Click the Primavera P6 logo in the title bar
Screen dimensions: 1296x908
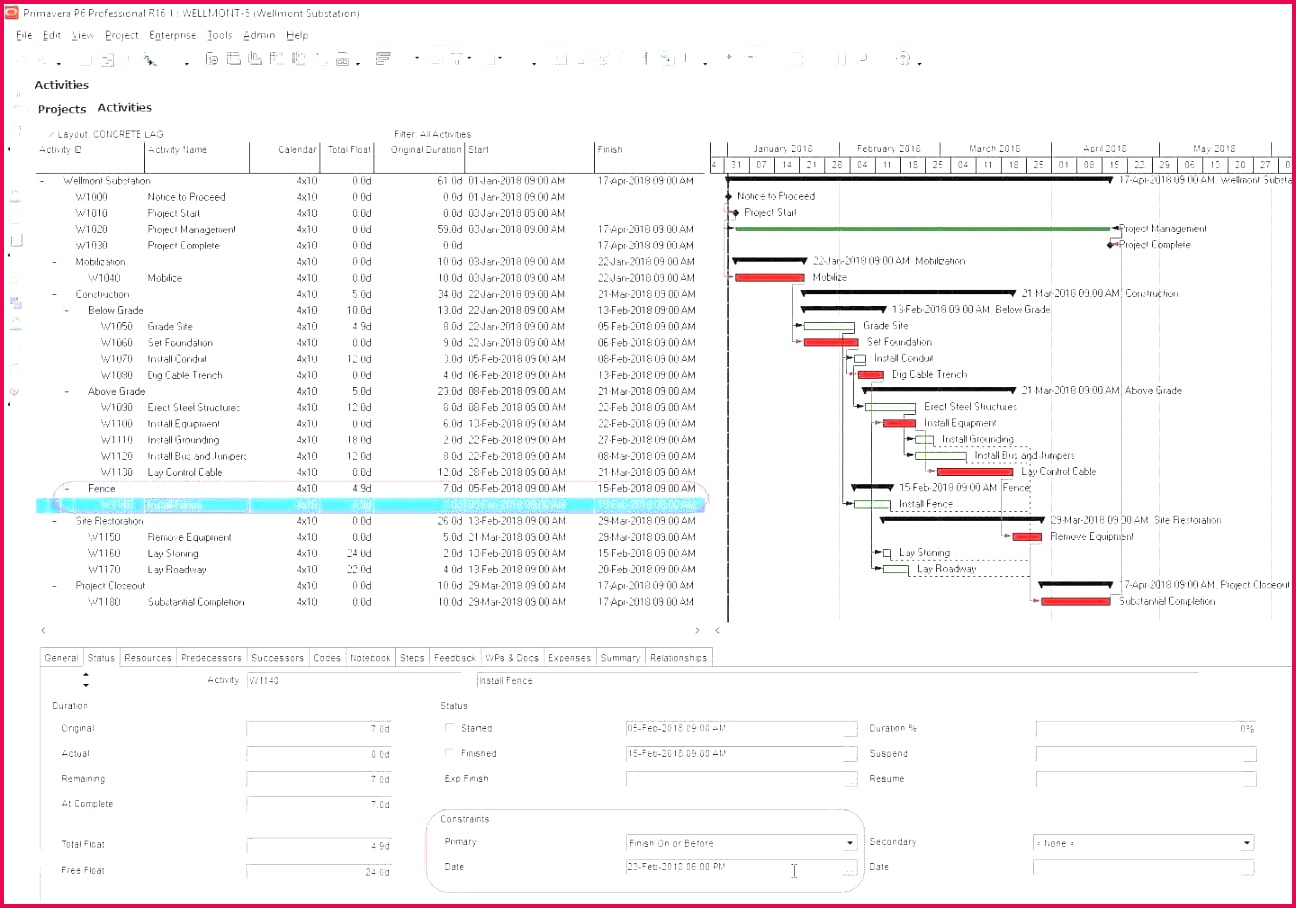[11, 13]
